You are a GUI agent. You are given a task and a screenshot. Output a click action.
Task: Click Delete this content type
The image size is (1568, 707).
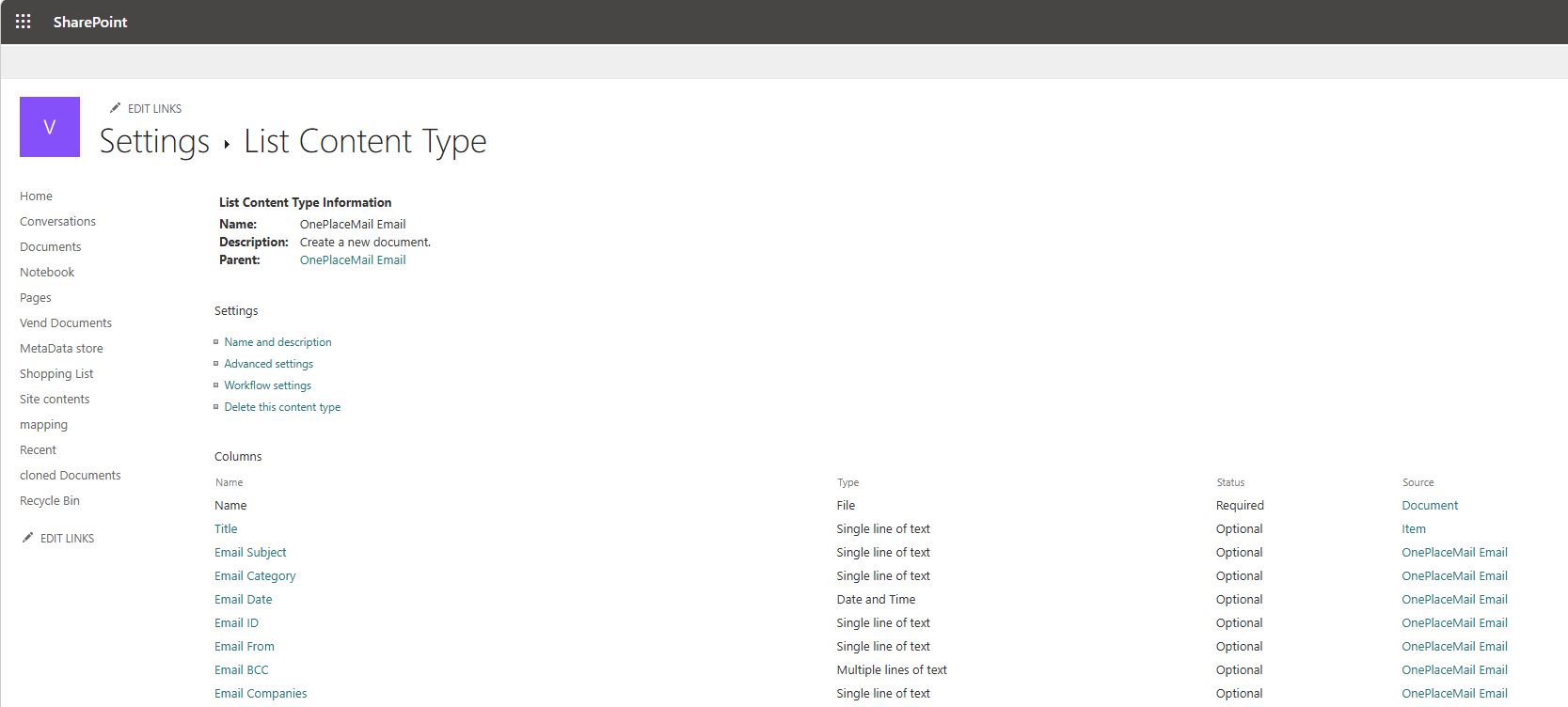(x=282, y=407)
